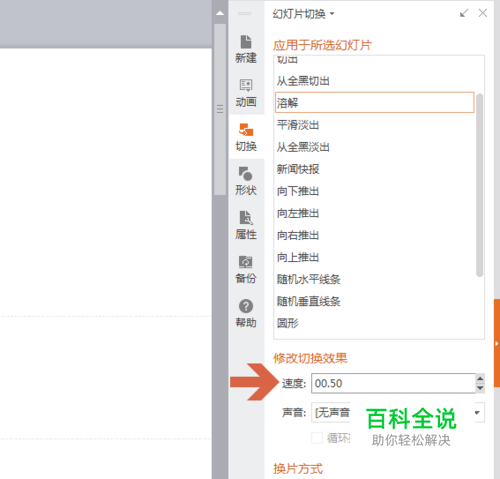500x479 pixels.
Task: Increase speed with the up stepper arrow
Action: (480, 379)
